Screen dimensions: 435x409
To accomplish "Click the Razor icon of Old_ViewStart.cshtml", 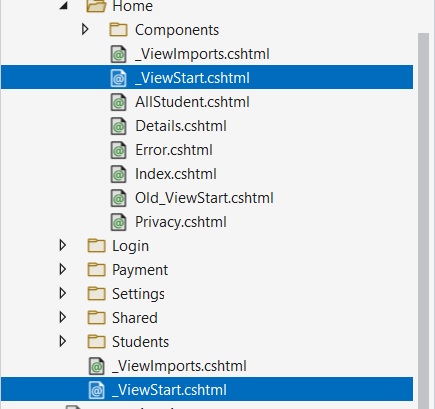I will pos(118,198).
